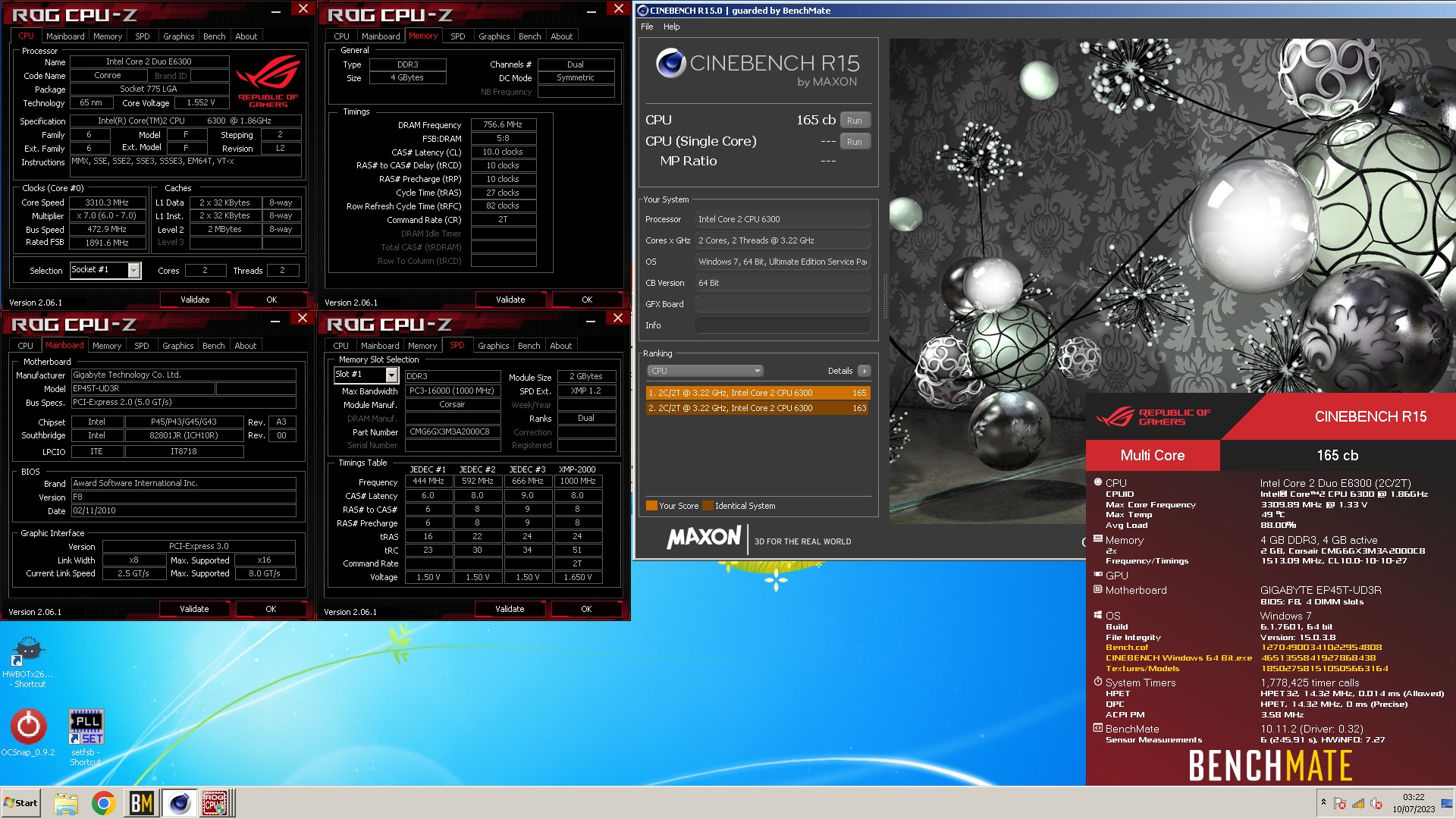Viewport: 1456px width, 819px height.
Task: Switch to ROG CPU-Z in taskbar
Action: click(x=215, y=803)
